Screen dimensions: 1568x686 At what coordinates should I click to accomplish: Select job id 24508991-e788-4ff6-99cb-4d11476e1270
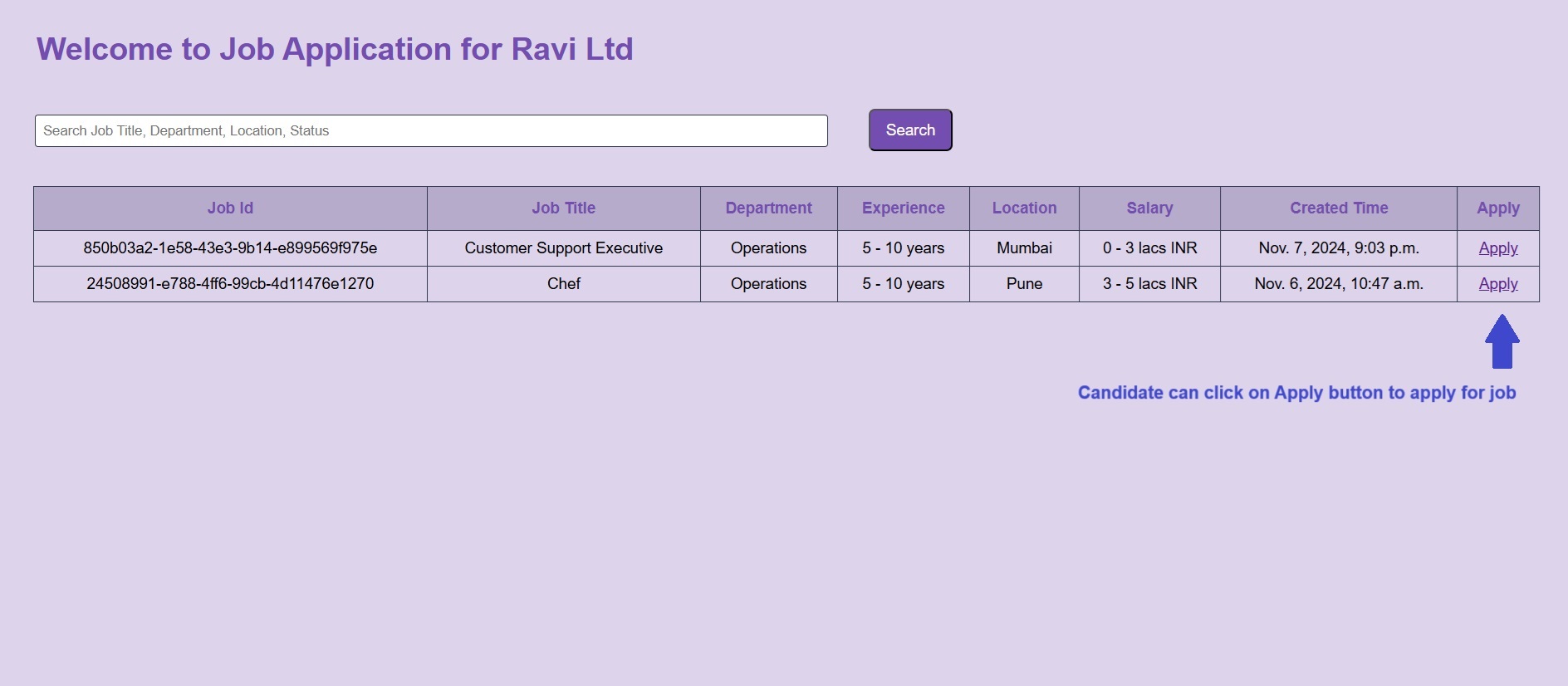(x=230, y=283)
